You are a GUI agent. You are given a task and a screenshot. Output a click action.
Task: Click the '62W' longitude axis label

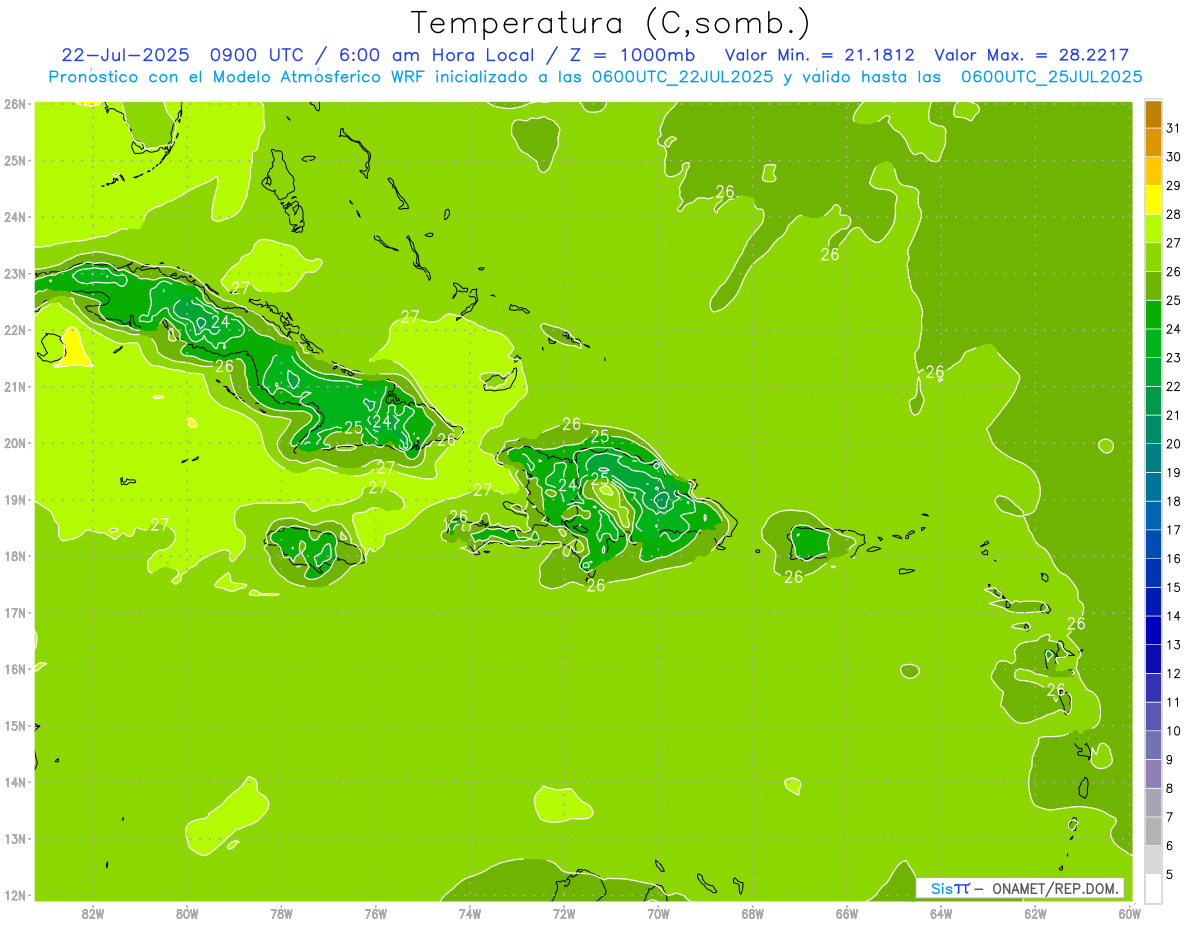[1035, 913]
